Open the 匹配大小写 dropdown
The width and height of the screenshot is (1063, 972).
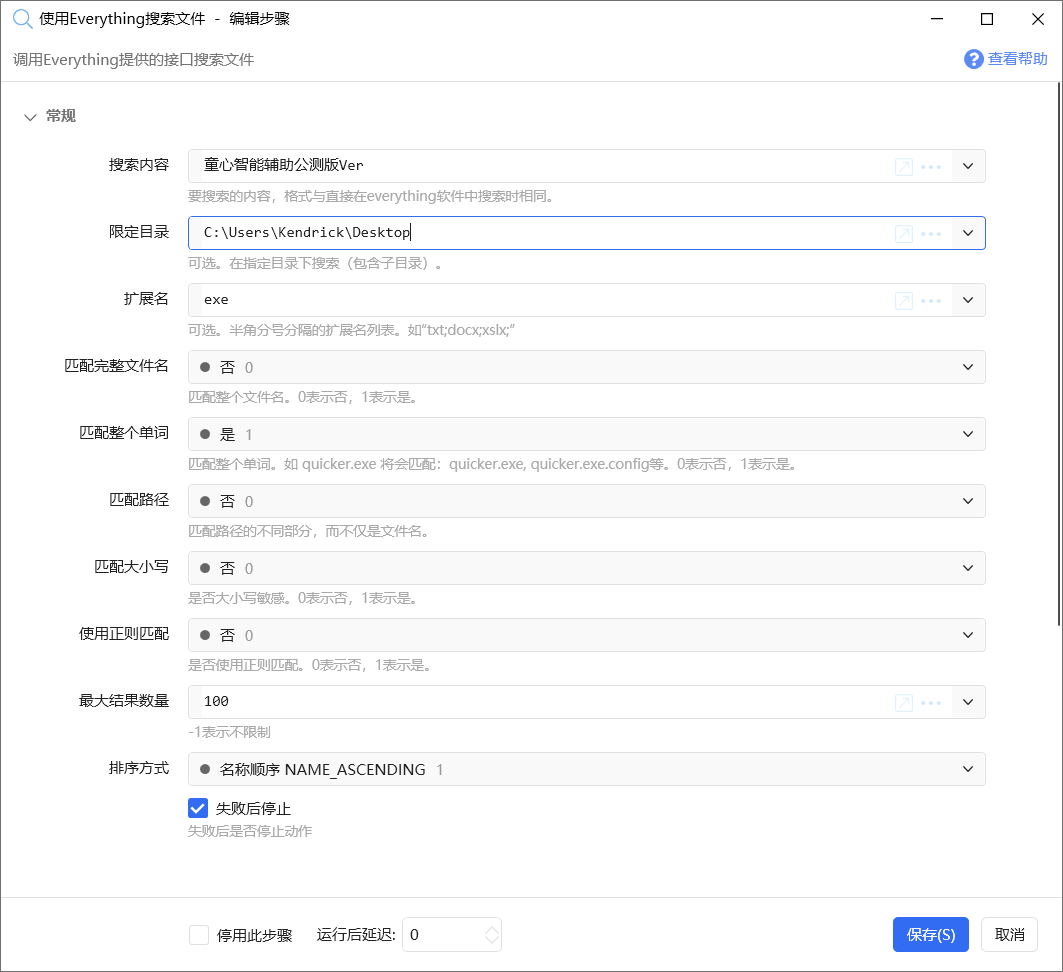click(x=586, y=568)
